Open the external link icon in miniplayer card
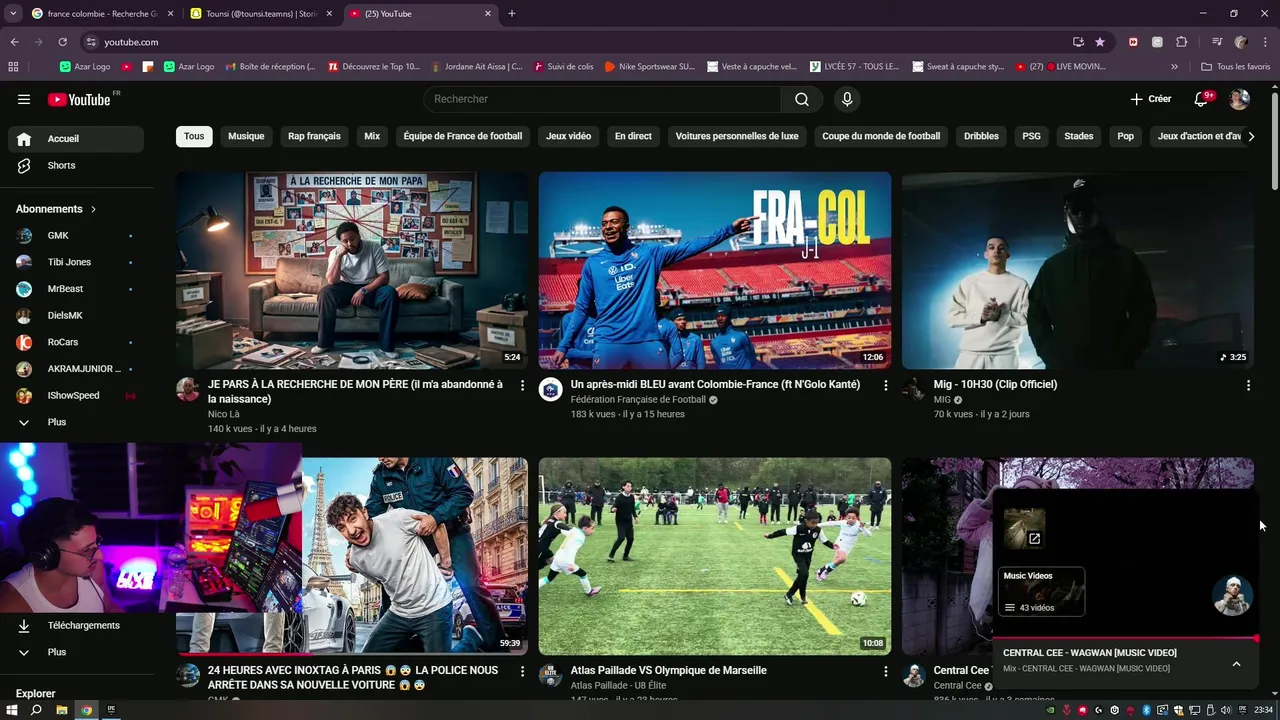Screen dimensions: 1280x720 coord(1035,539)
